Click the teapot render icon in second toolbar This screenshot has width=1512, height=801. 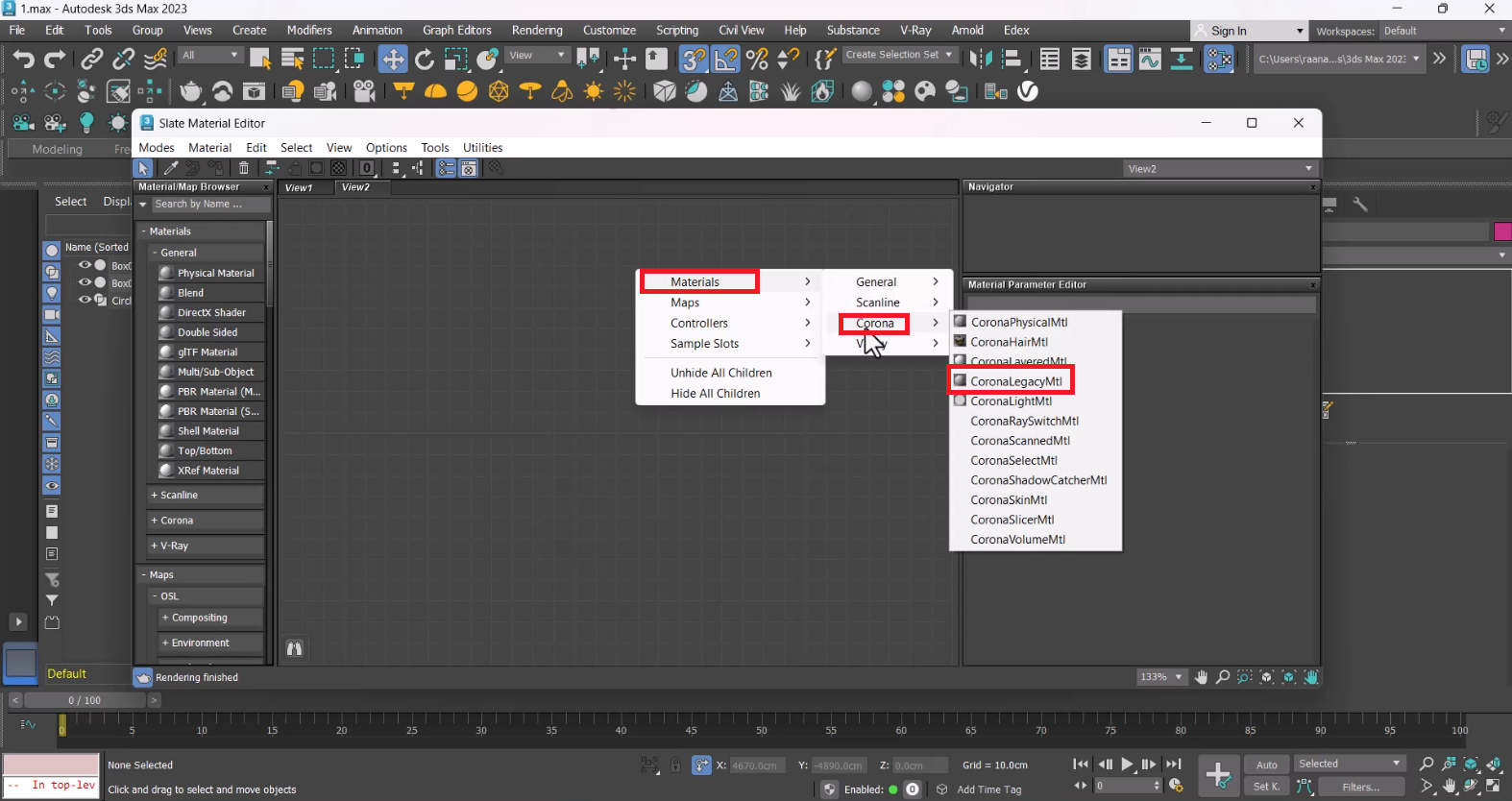coord(191,91)
